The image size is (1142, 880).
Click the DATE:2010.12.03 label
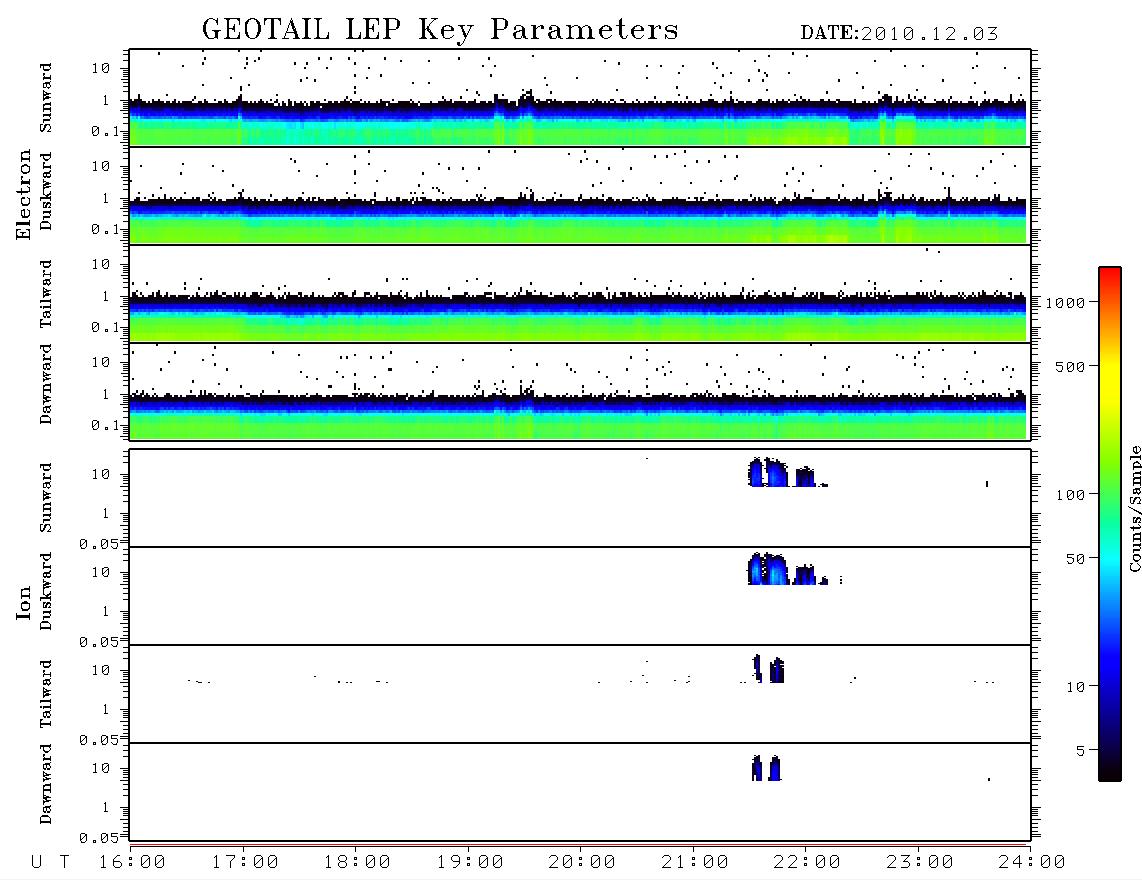tap(899, 33)
